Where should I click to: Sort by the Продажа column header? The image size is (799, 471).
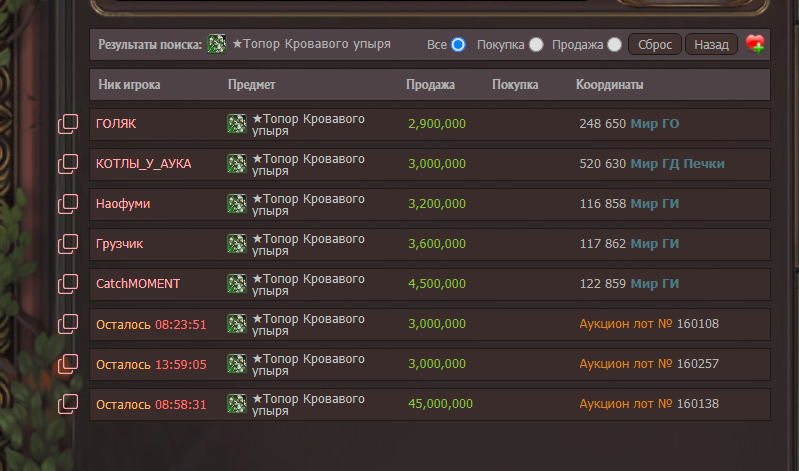pyautogui.click(x=430, y=85)
